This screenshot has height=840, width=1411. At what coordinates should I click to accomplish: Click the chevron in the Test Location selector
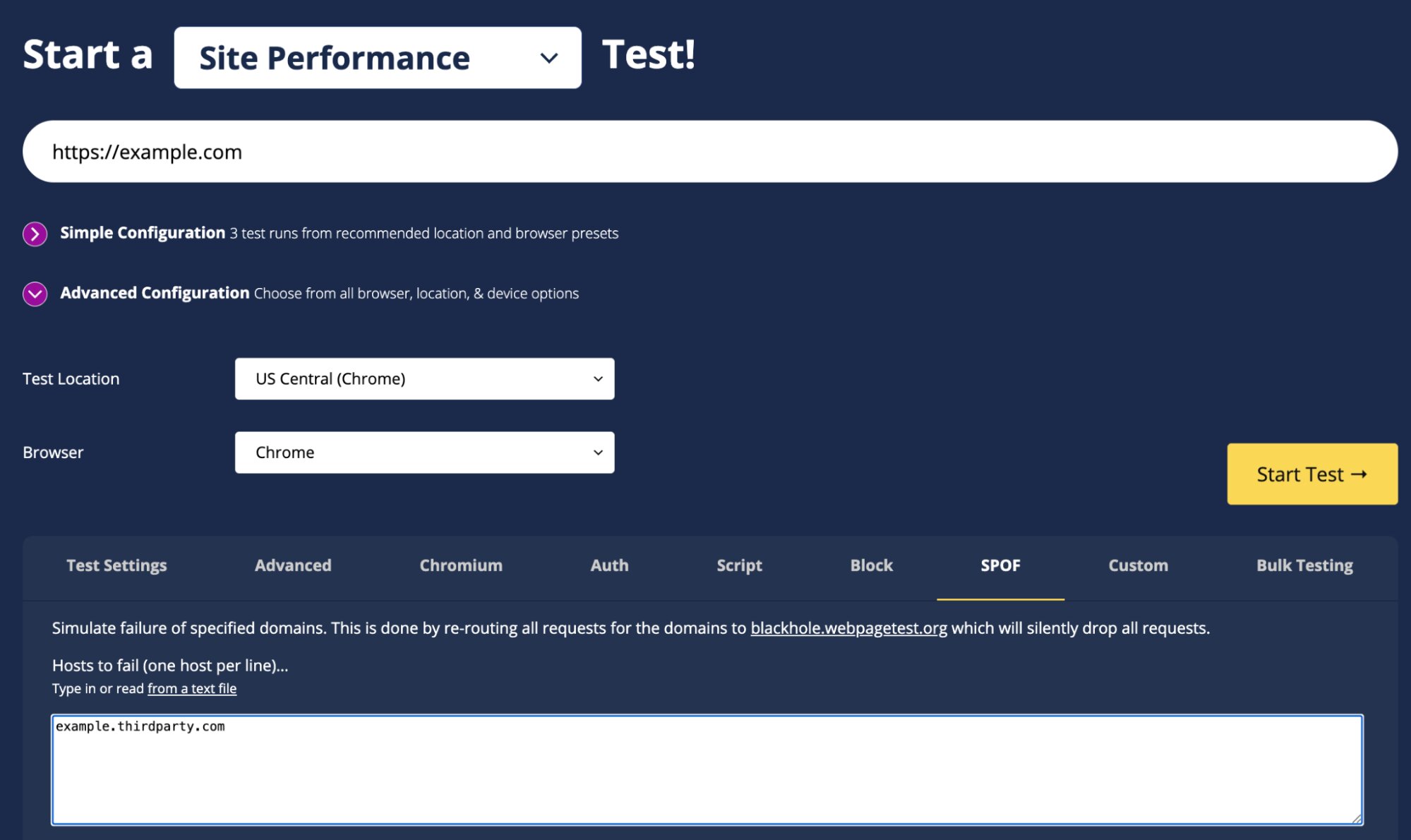pyautogui.click(x=597, y=378)
